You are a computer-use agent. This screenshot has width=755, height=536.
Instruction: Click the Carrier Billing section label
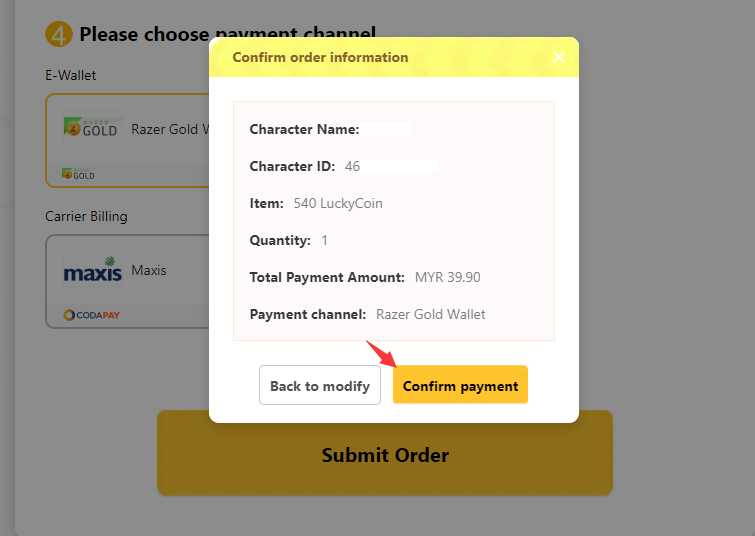tap(86, 216)
